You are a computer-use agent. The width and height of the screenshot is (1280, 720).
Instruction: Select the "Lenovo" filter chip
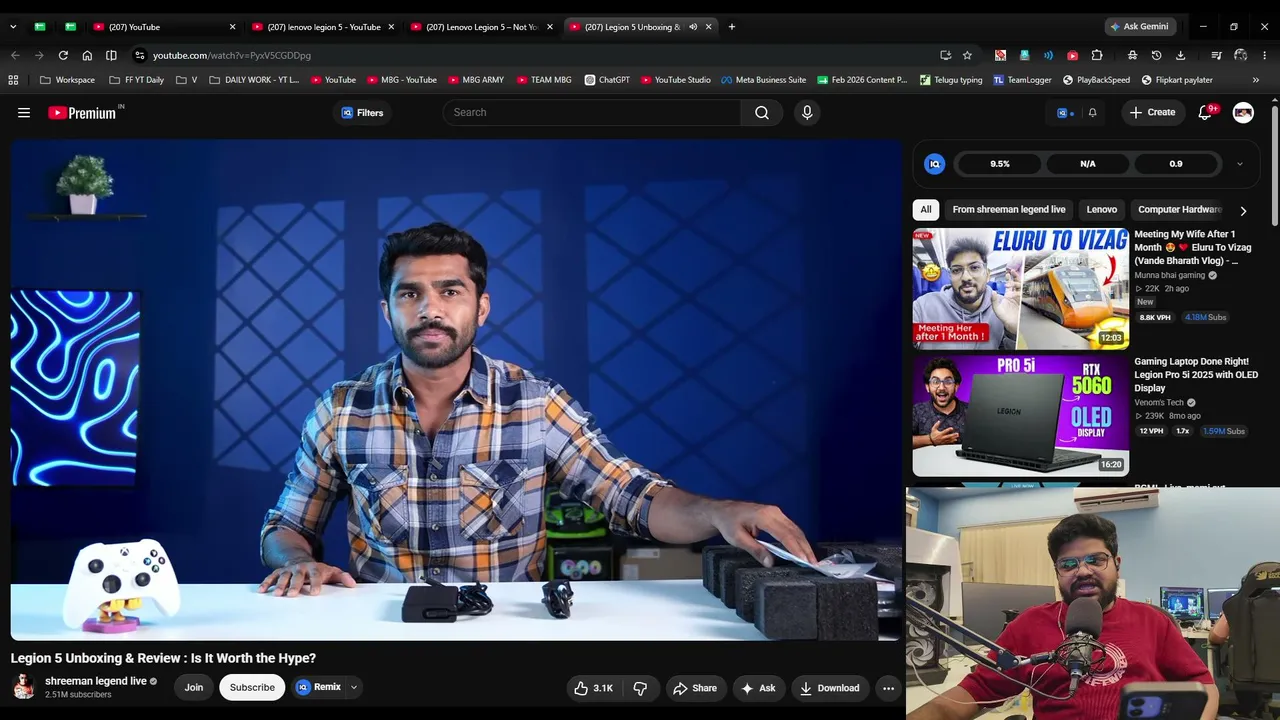(1102, 210)
